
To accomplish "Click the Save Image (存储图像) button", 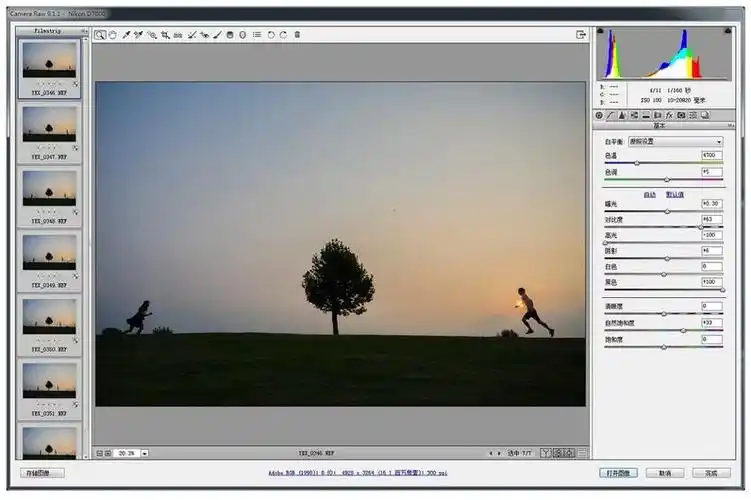I will (x=42, y=473).
